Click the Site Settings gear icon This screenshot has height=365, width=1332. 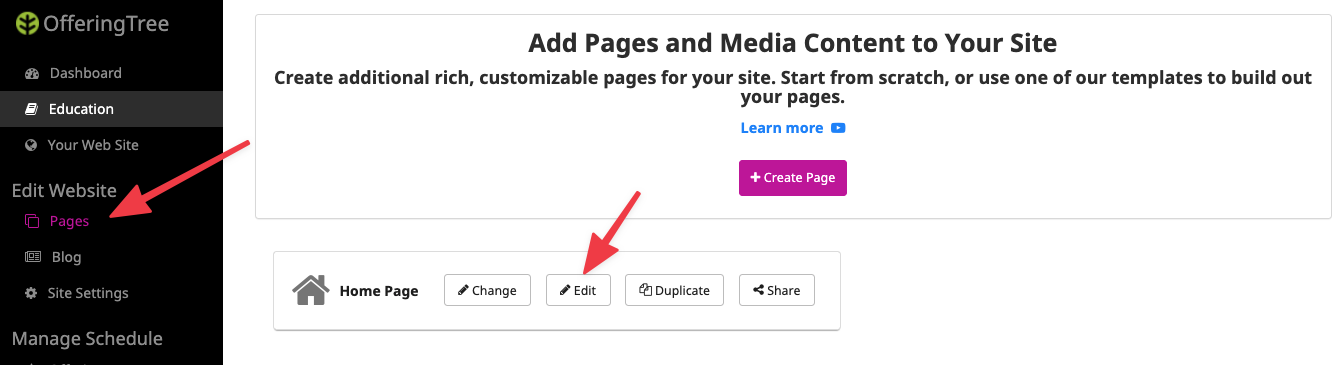click(31, 293)
